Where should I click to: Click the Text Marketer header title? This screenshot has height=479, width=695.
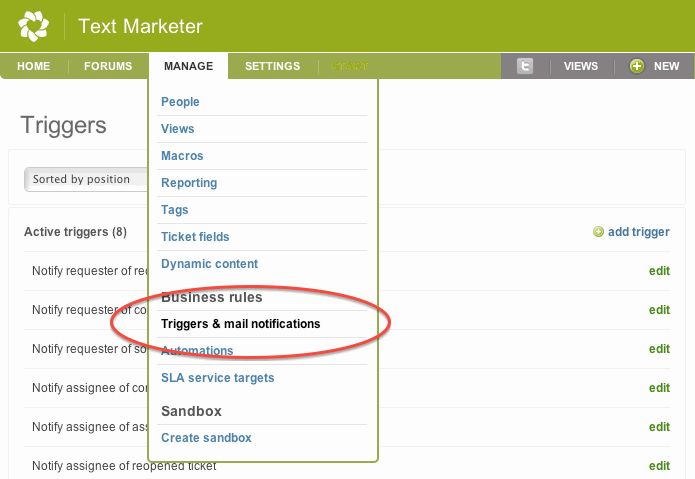pyautogui.click(x=141, y=26)
